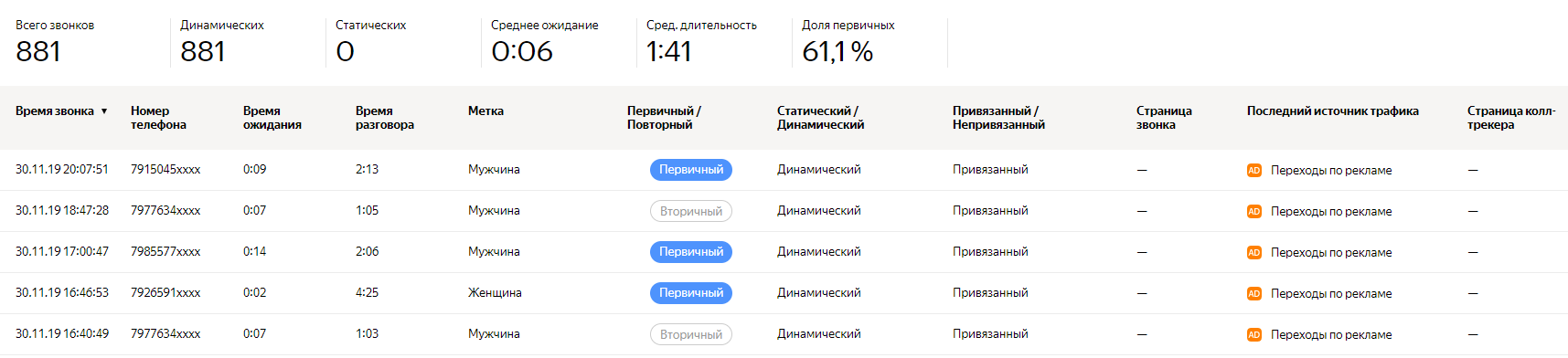The width and height of the screenshot is (1568, 358).
Task: Click AD icon in 17:00:47 call row
Action: 1253,253
